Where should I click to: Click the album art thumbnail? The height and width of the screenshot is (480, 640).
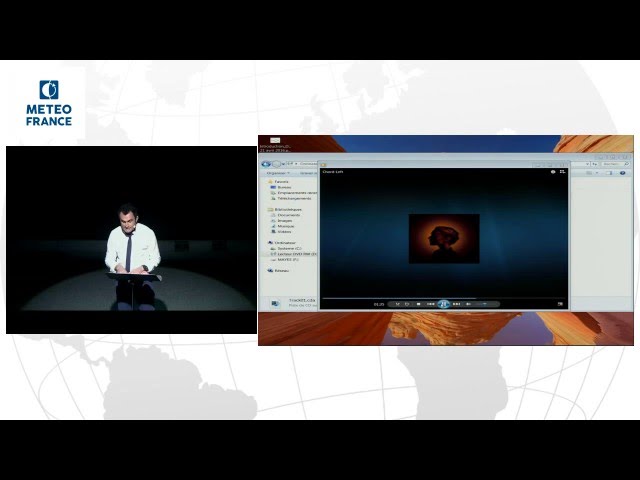444,238
